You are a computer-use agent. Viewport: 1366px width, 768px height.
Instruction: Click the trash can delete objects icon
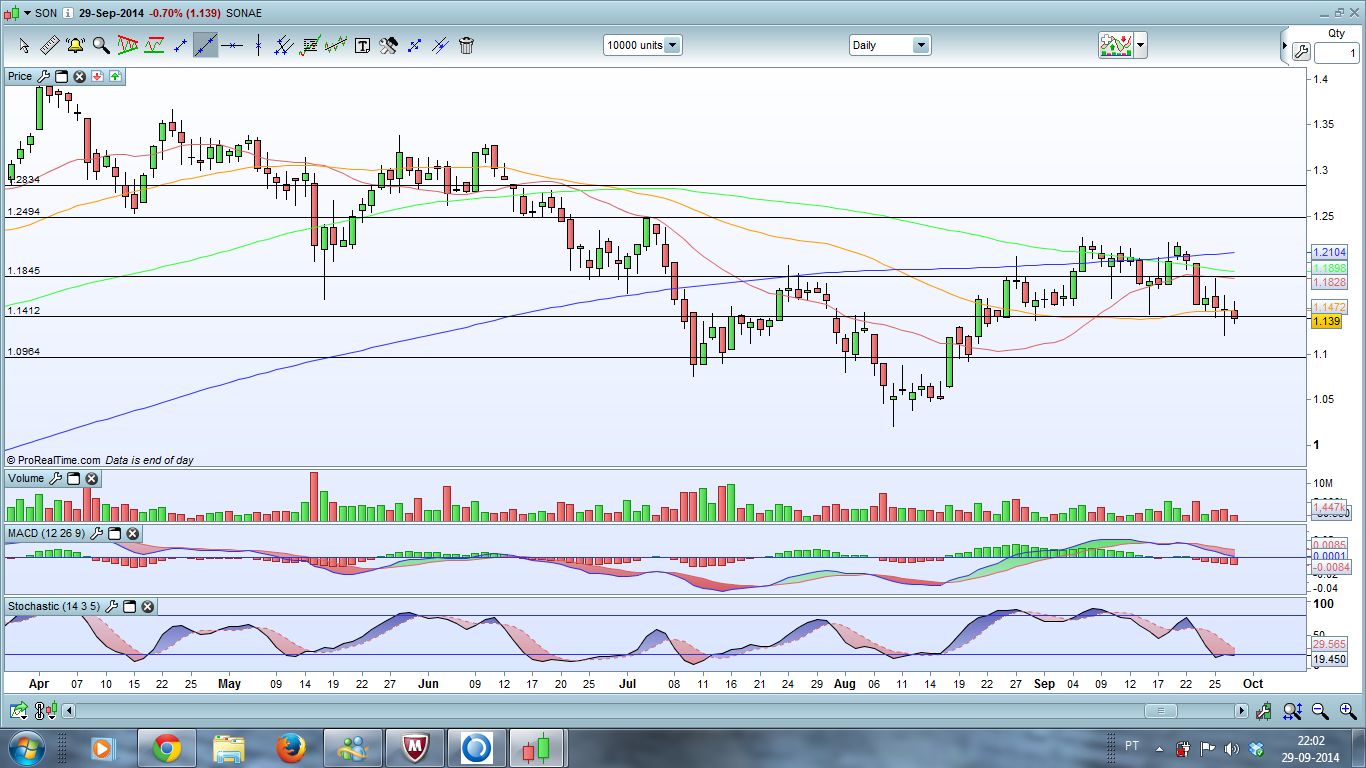(466, 45)
